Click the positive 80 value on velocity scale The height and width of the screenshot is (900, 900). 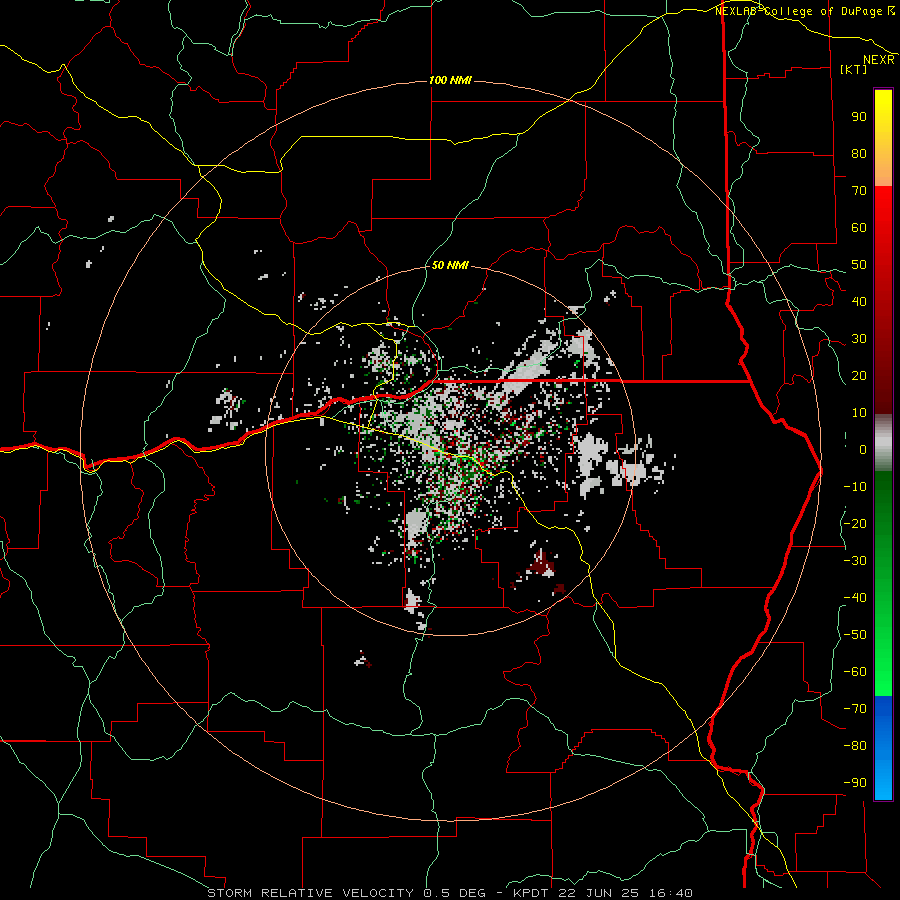[x=859, y=153]
